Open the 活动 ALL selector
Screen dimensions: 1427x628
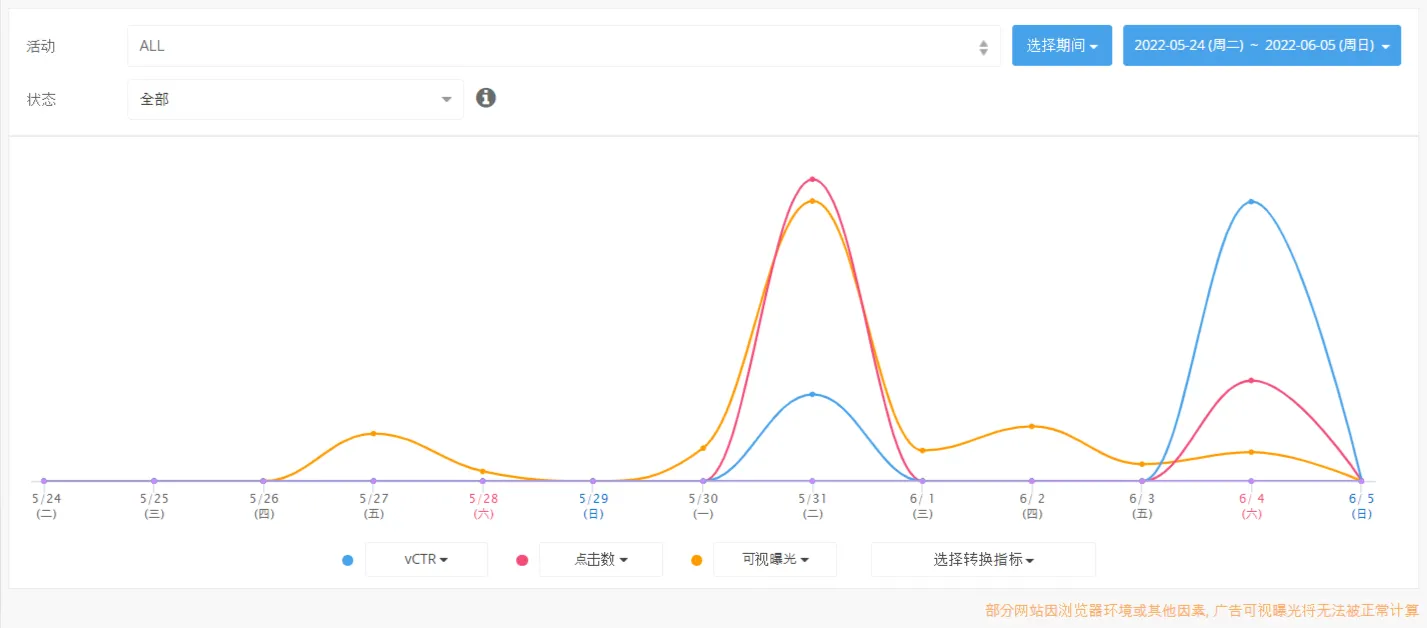click(x=564, y=46)
